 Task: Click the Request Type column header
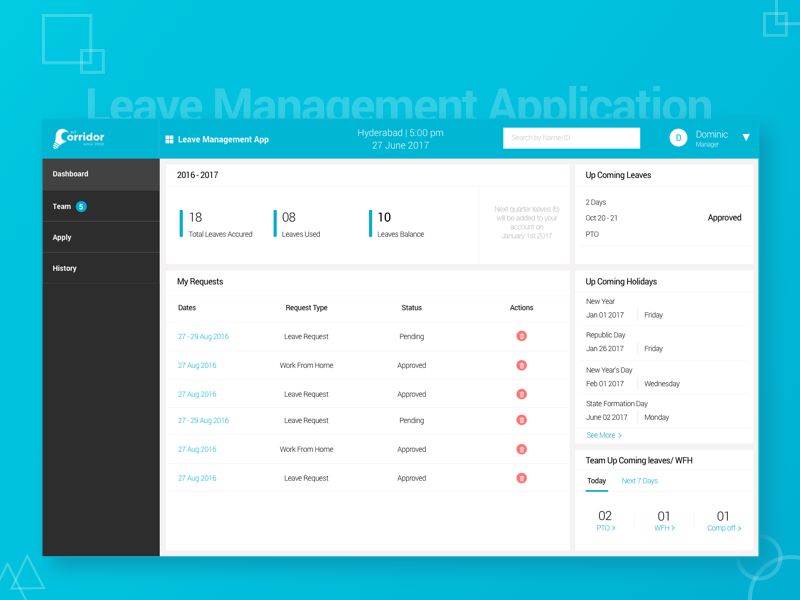(306, 308)
